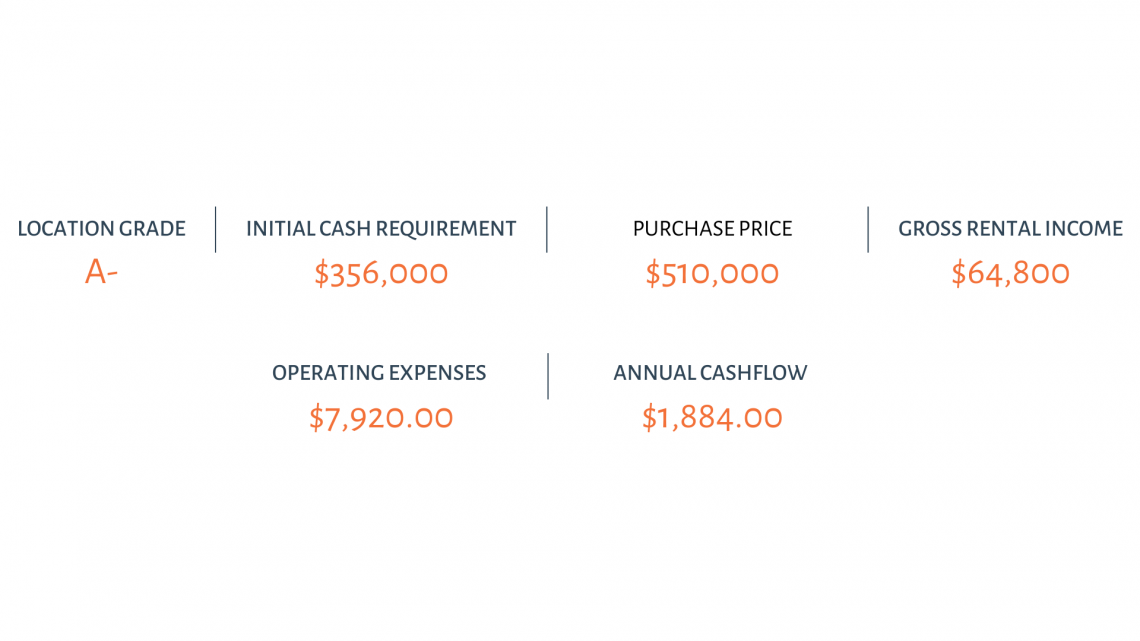Click the GROSS RENTAL INCOME heading
The height and width of the screenshot is (641, 1140).
(1011, 229)
